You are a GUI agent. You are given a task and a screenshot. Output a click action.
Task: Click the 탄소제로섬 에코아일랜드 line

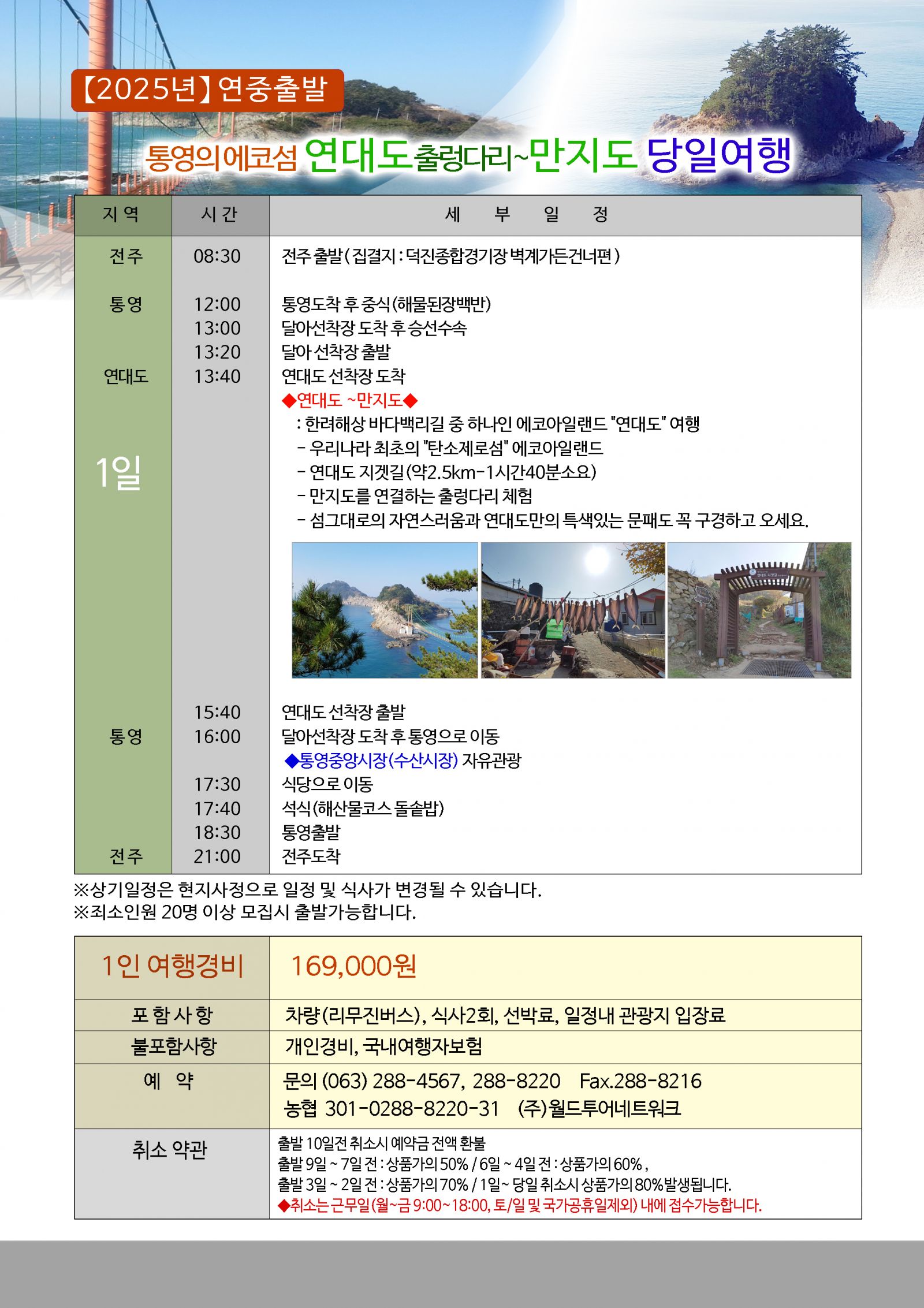pyautogui.click(x=450, y=449)
